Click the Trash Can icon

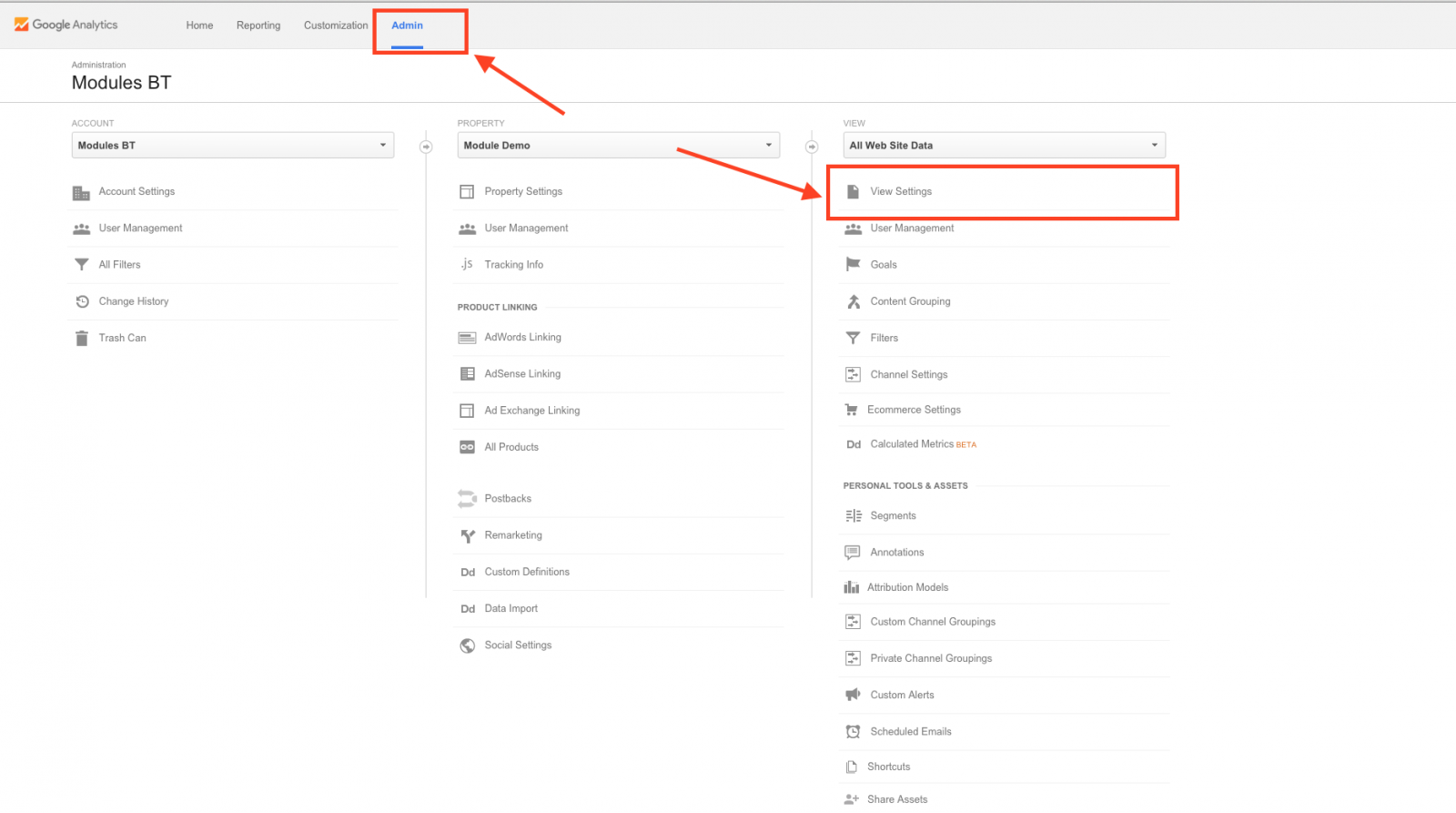click(x=81, y=338)
